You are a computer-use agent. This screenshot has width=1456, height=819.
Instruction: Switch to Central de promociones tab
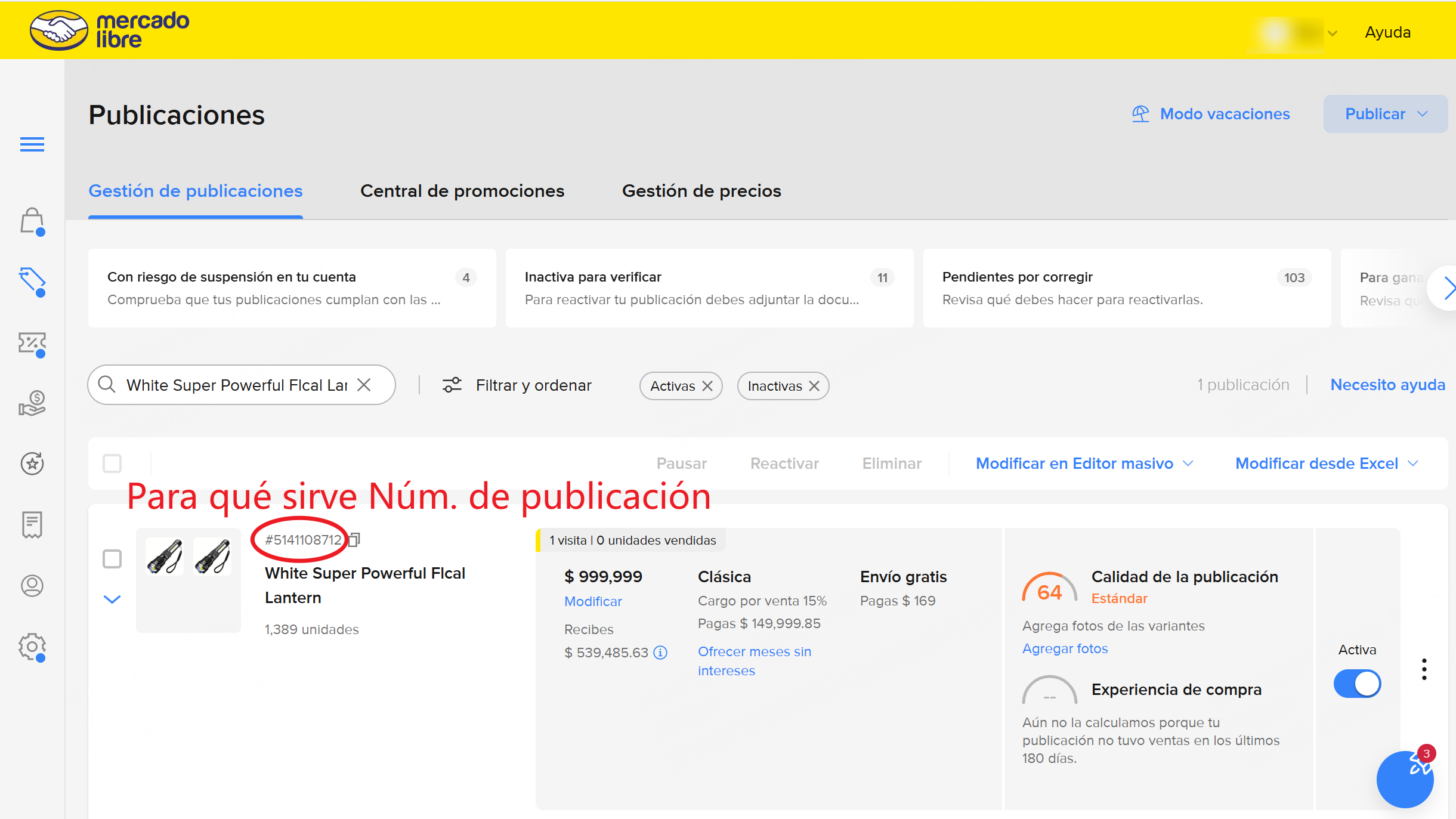click(x=462, y=191)
